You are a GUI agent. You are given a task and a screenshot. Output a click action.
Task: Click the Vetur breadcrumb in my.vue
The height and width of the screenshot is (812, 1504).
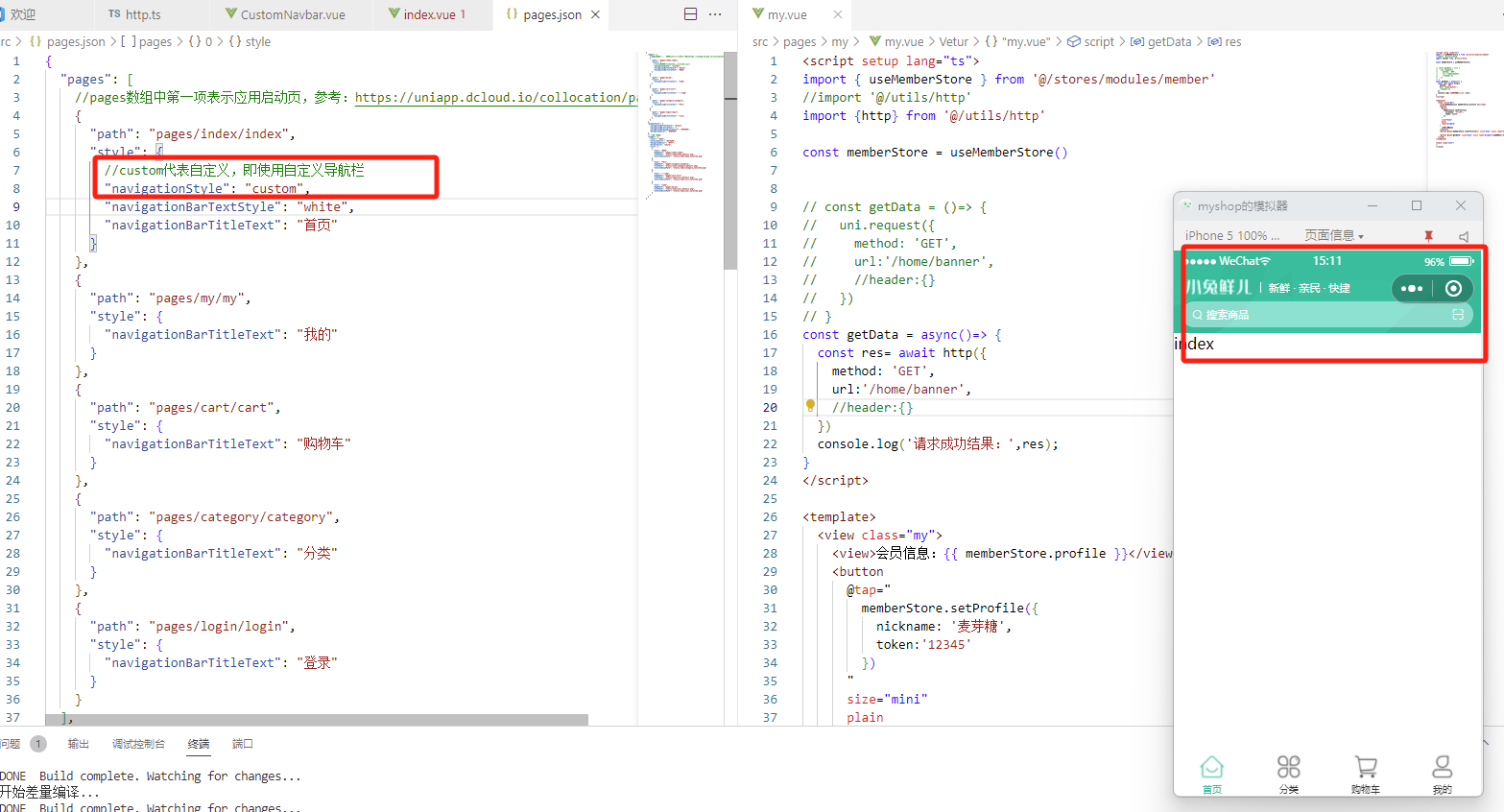954,41
